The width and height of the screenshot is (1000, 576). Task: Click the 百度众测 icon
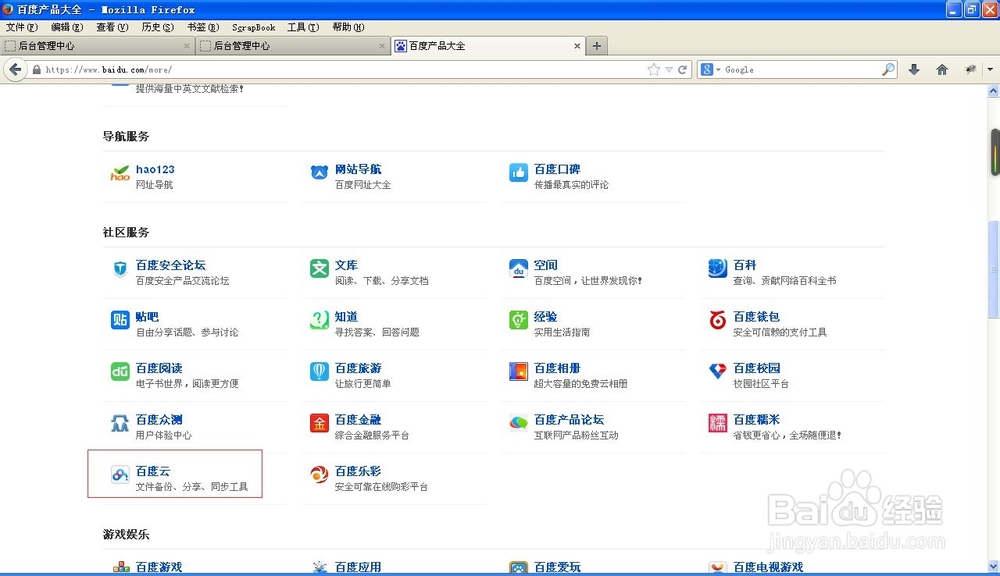coord(120,423)
